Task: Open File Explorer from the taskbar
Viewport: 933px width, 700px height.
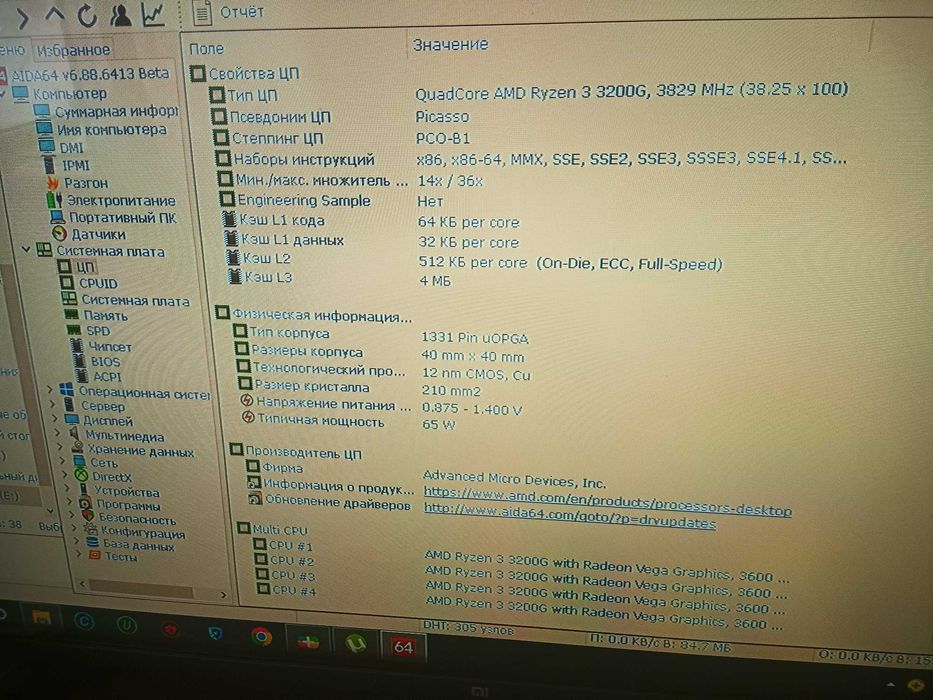Action: click(41, 619)
